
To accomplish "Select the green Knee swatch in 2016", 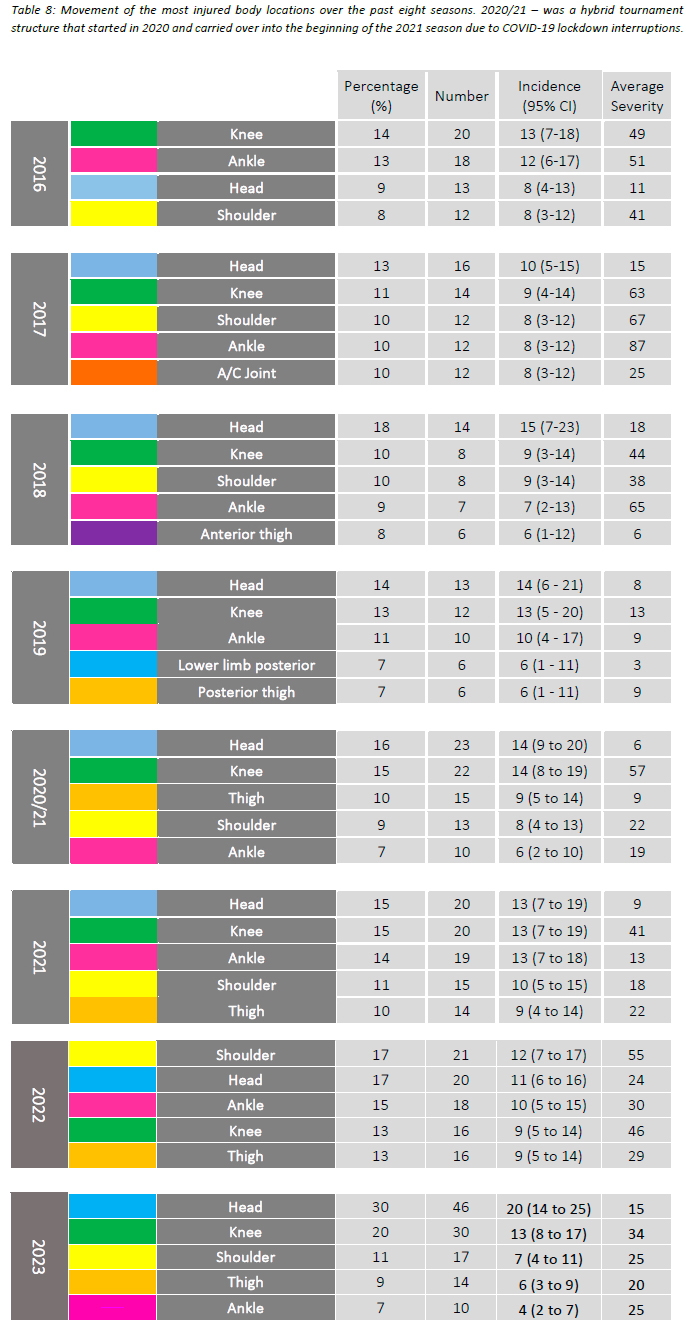I will pyautogui.click(x=113, y=134).
